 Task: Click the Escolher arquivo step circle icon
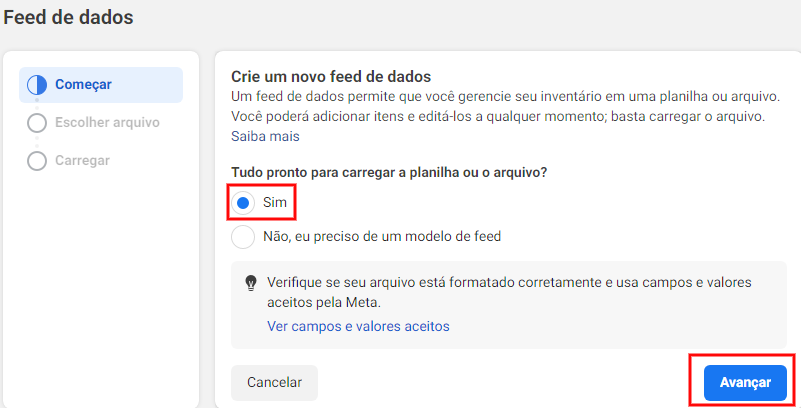(37, 123)
